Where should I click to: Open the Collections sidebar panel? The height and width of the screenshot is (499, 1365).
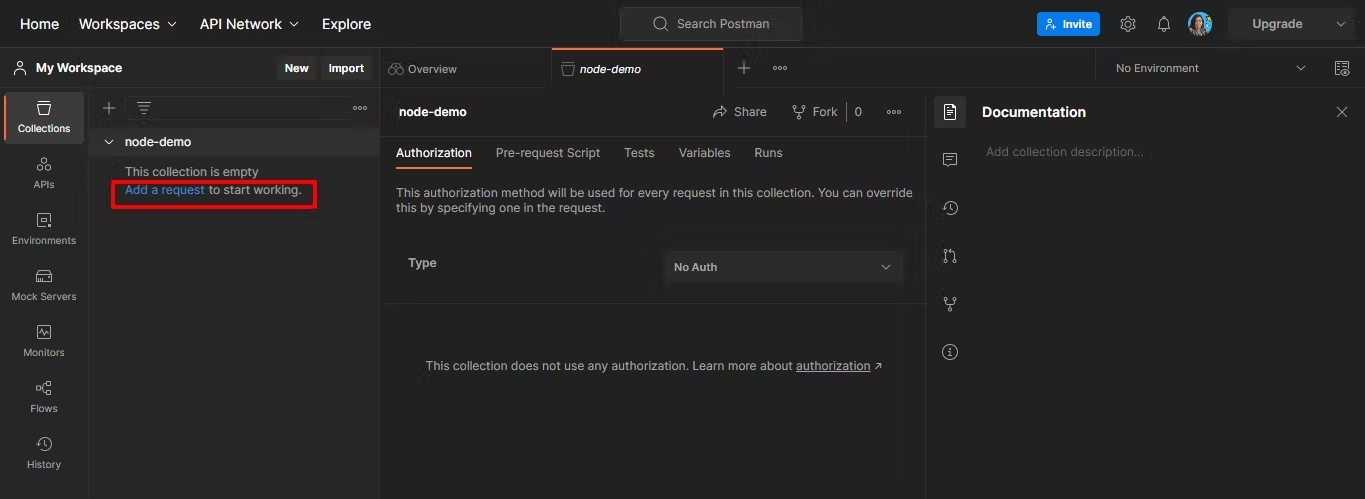44,117
